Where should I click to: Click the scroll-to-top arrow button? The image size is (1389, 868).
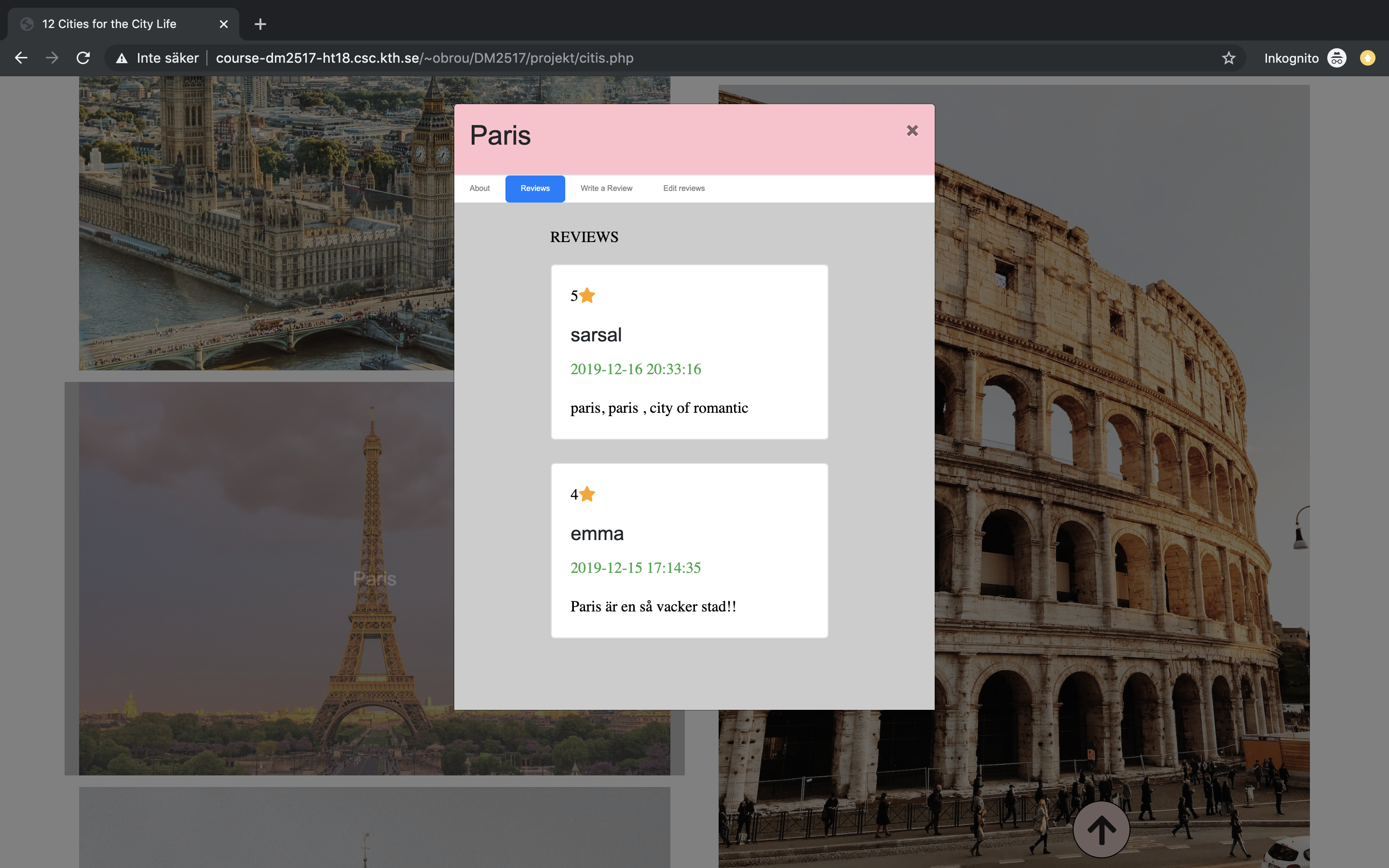(x=1101, y=829)
